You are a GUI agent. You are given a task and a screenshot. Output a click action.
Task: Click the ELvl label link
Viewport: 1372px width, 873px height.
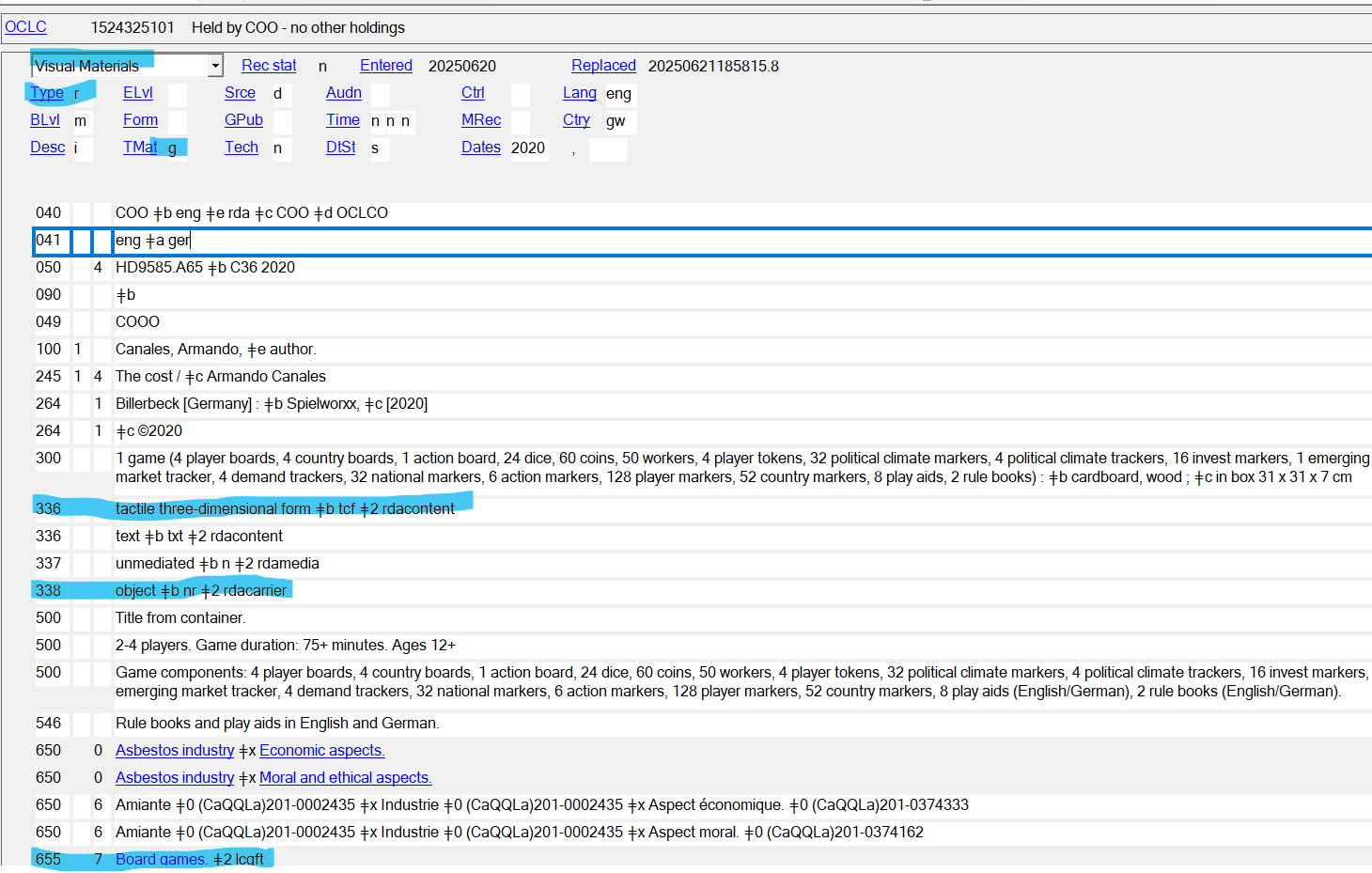(138, 93)
